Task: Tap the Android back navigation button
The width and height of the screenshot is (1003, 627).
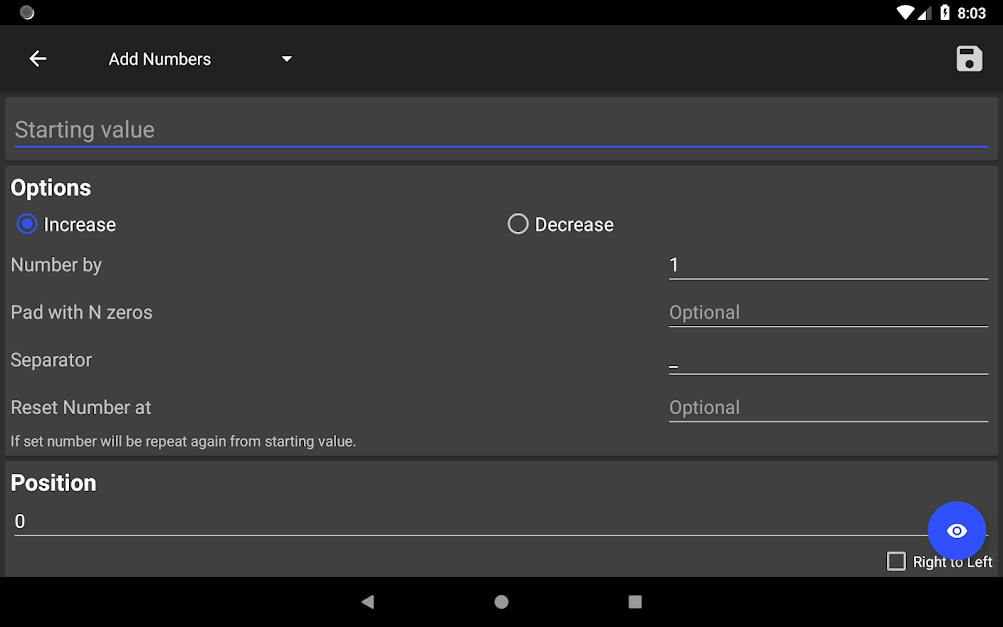Action: (368, 601)
